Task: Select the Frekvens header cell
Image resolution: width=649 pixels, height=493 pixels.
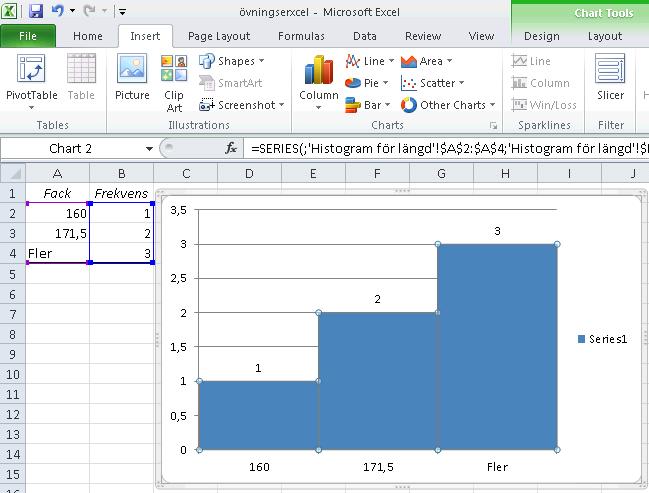Action: 122,193
